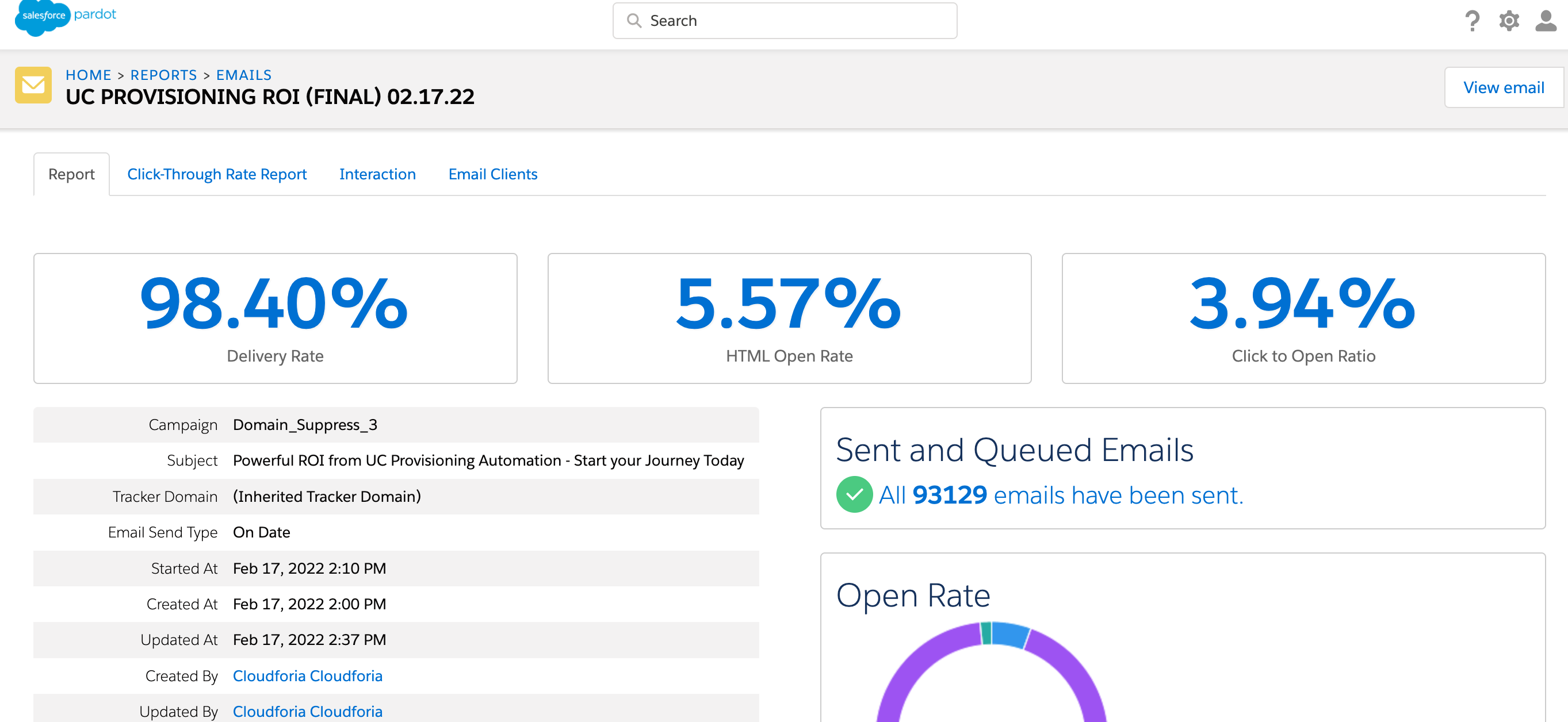Image resolution: width=1568 pixels, height=722 pixels.
Task: Click the View email button
Action: [x=1504, y=87]
